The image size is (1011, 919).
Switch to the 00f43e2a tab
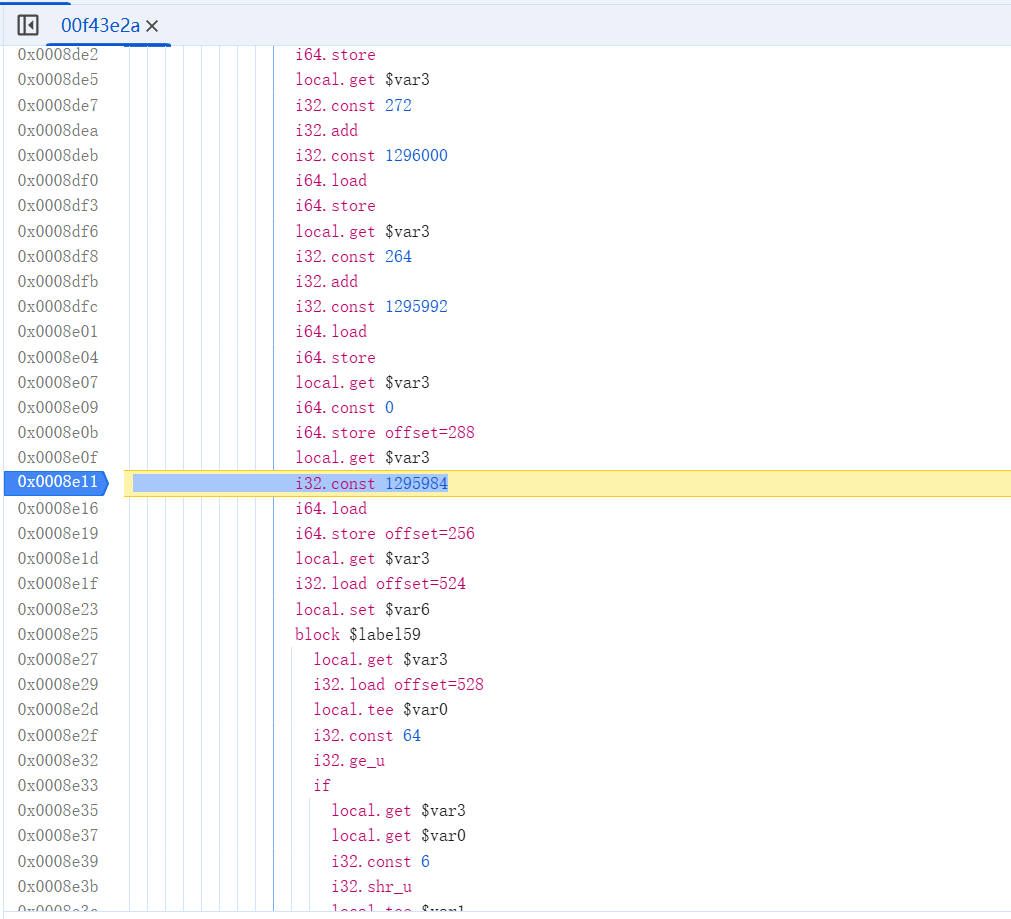point(99,26)
